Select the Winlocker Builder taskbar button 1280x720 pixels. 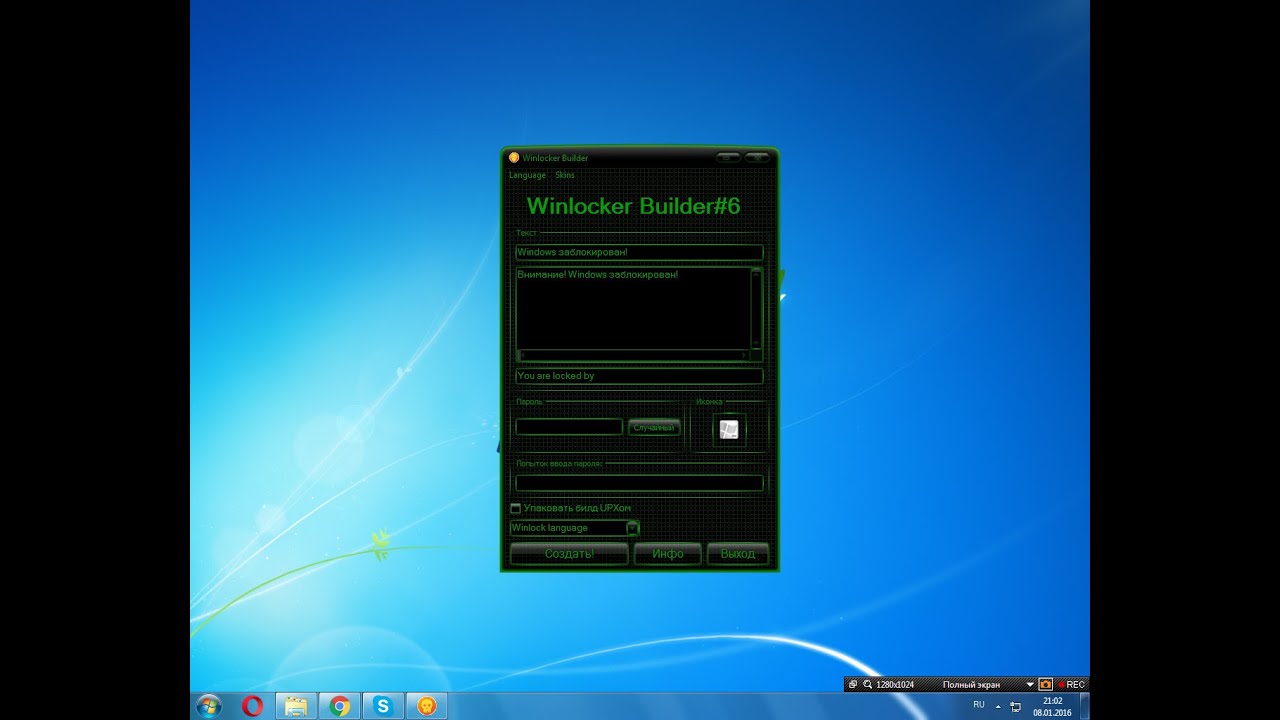(426, 706)
